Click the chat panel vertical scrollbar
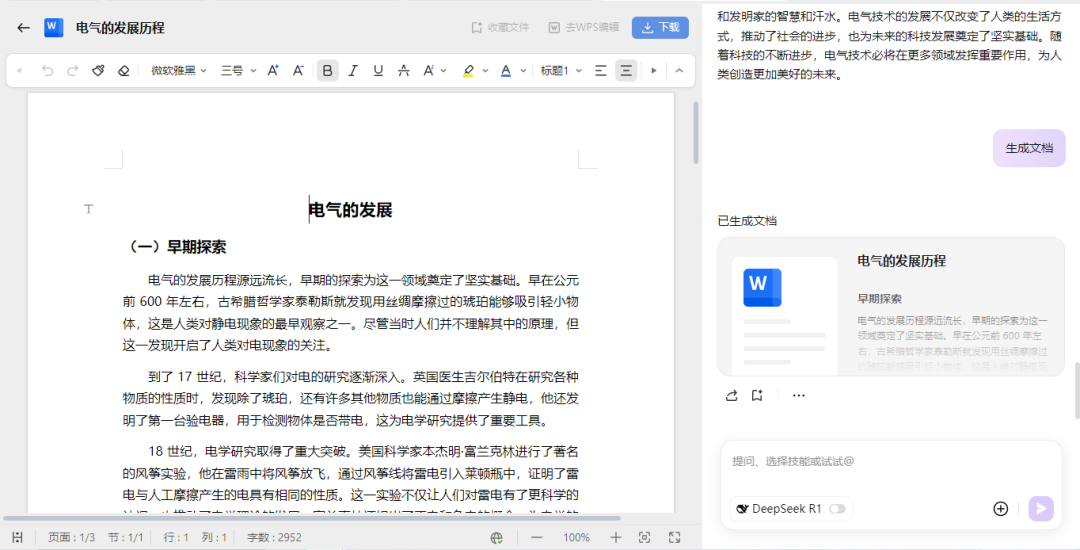Viewport: 1080px width, 550px height. point(1077,390)
